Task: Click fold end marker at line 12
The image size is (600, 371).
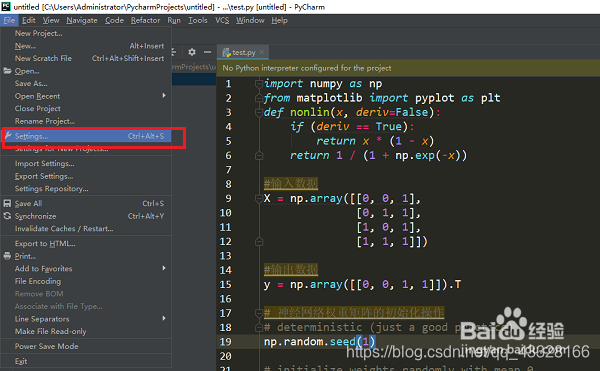Action: pyautogui.click(x=259, y=242)
